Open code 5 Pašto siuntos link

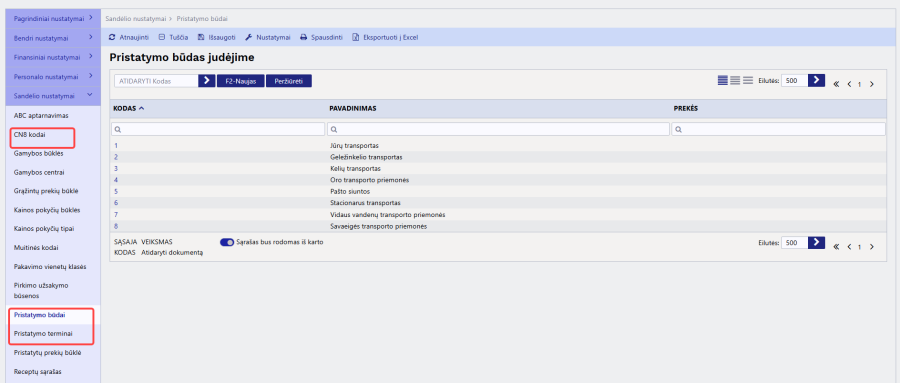point(116,191)
